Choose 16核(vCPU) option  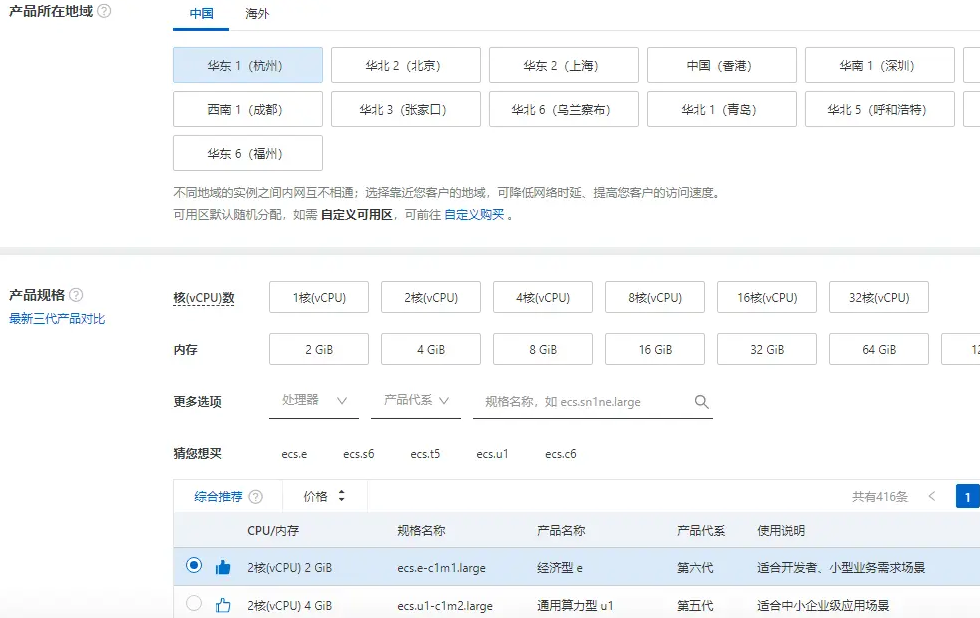pyautogui.click(x=767, y=297)
